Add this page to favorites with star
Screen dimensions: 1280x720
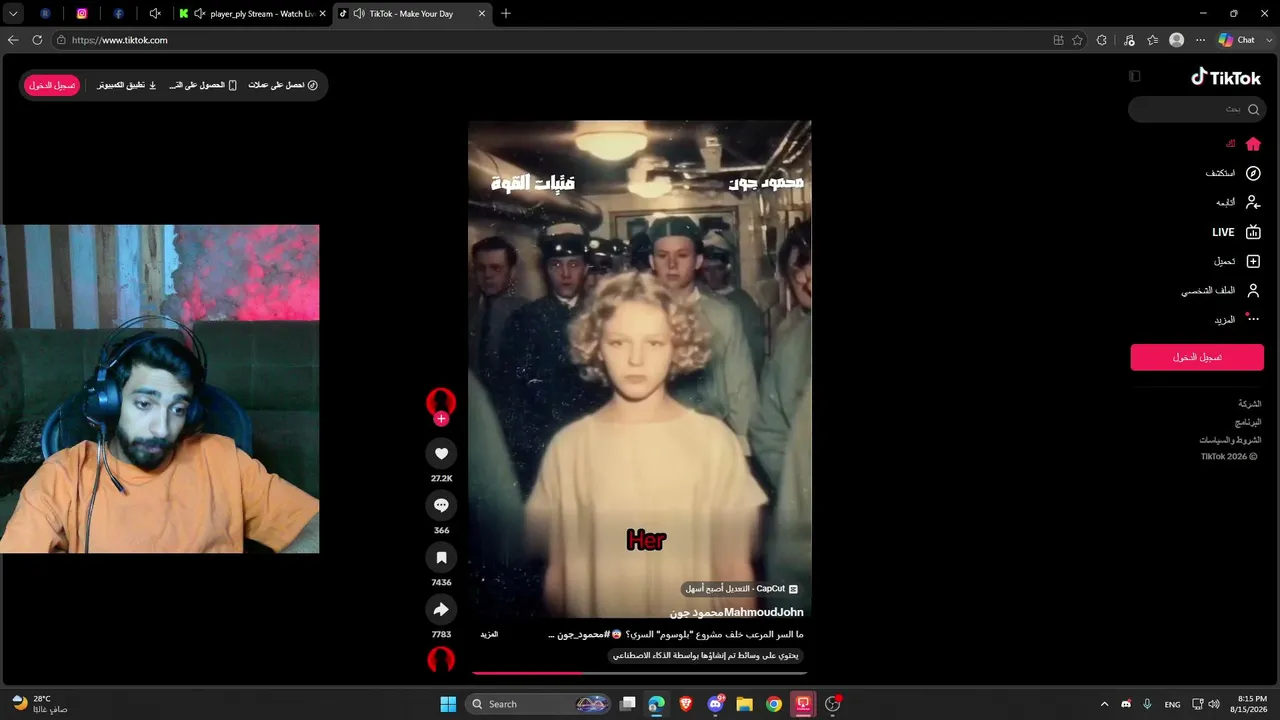[1077, 40]
